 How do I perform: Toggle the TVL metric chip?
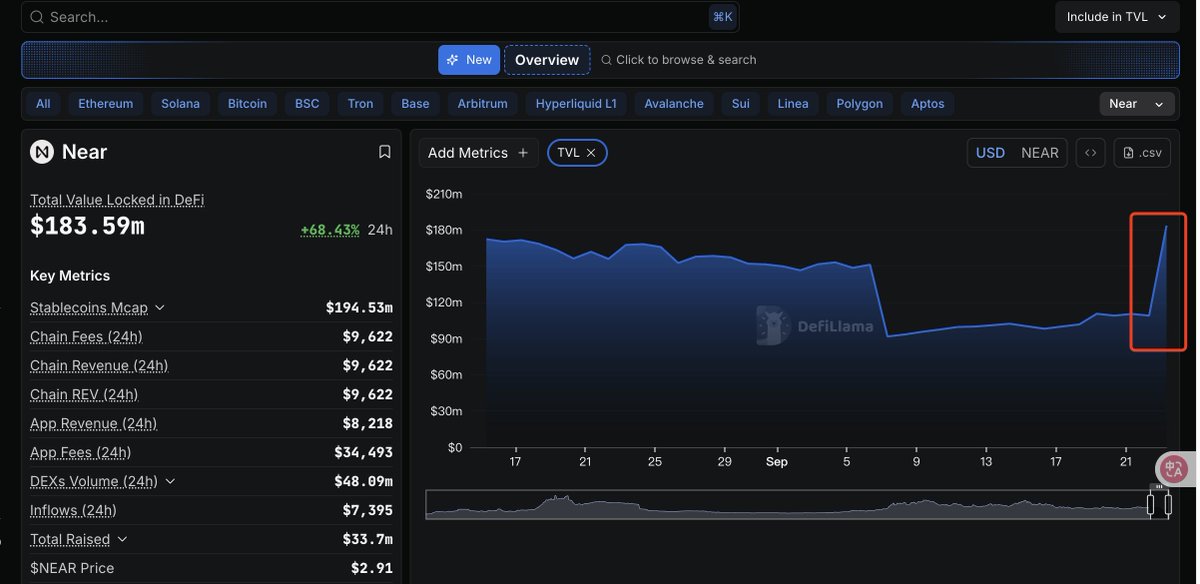[568, 153]
